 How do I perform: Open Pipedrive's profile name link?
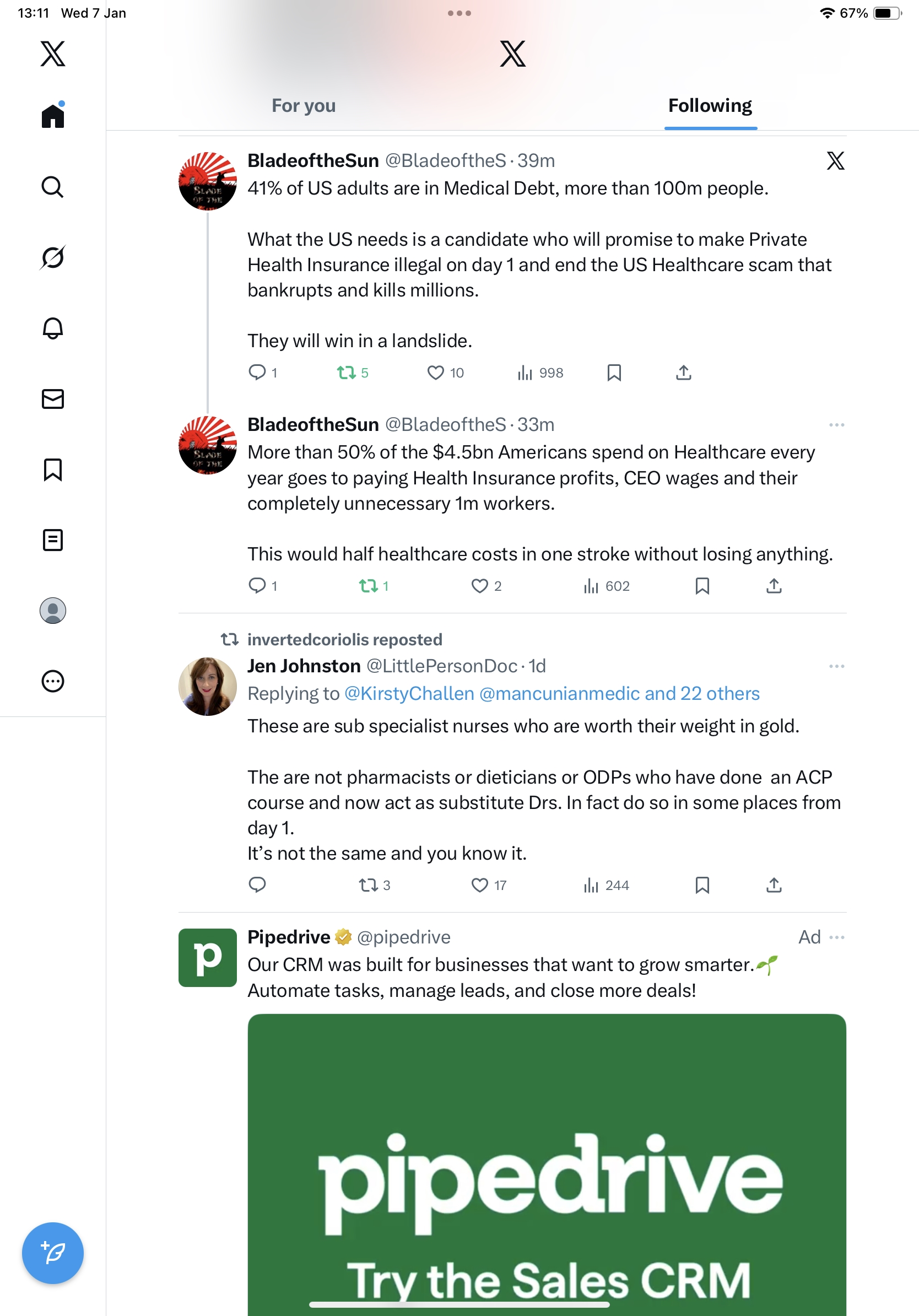coord(289,937)
